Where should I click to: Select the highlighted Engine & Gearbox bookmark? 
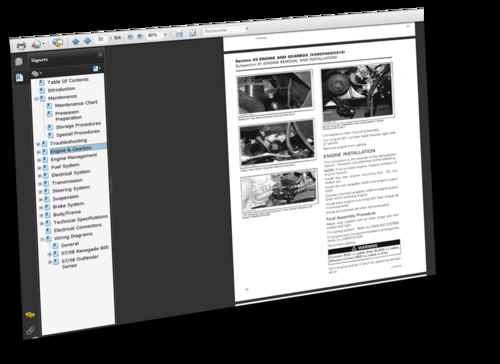[x=71, y=149]
